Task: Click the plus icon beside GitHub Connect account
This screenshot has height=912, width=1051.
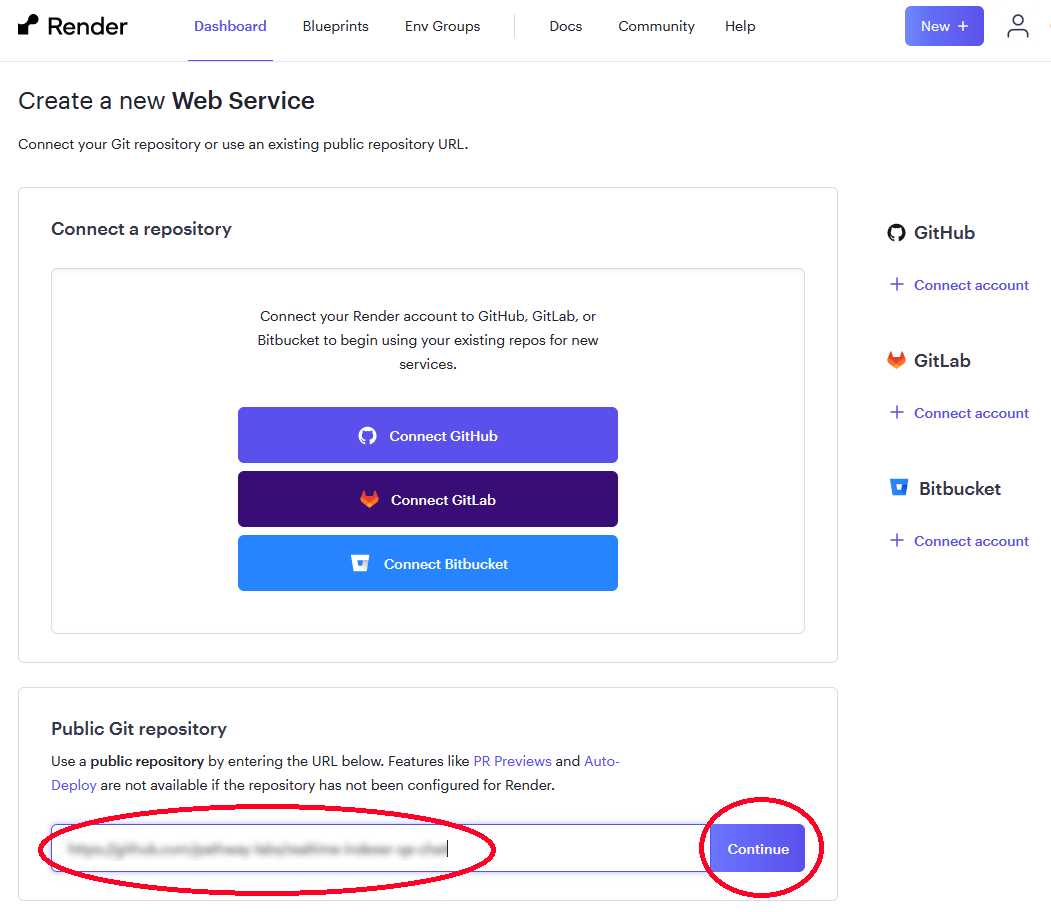Action: pyautogui.click(x=897, y=285)
